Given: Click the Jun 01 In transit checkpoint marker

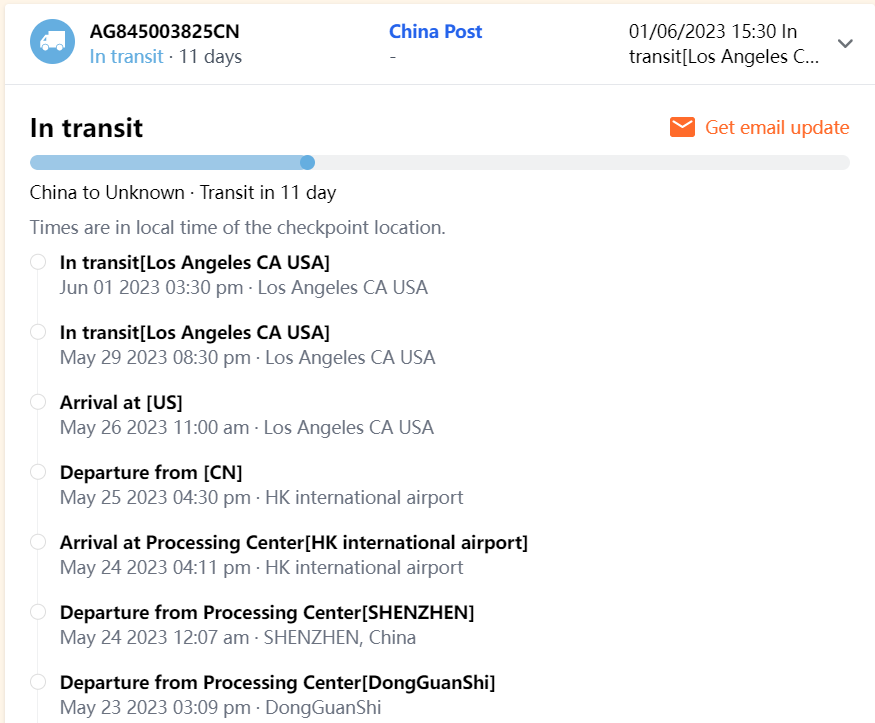Looking at the screenshot, I should 38,262.
